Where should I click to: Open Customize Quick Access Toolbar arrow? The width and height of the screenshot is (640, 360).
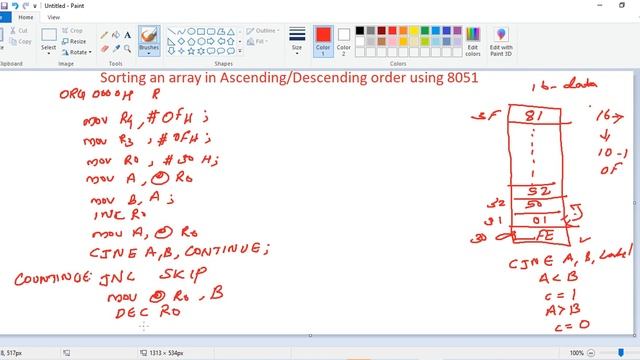[x=35, y=6]
